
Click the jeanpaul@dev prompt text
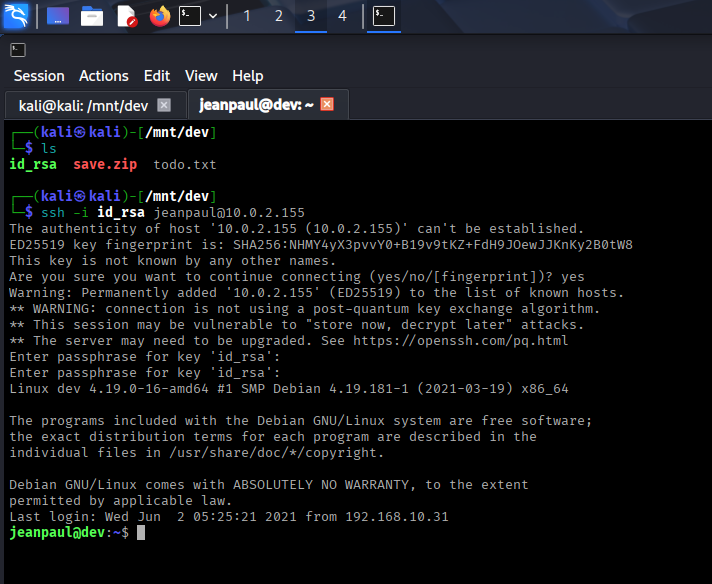pyautogui.click(x=57, y=532)
